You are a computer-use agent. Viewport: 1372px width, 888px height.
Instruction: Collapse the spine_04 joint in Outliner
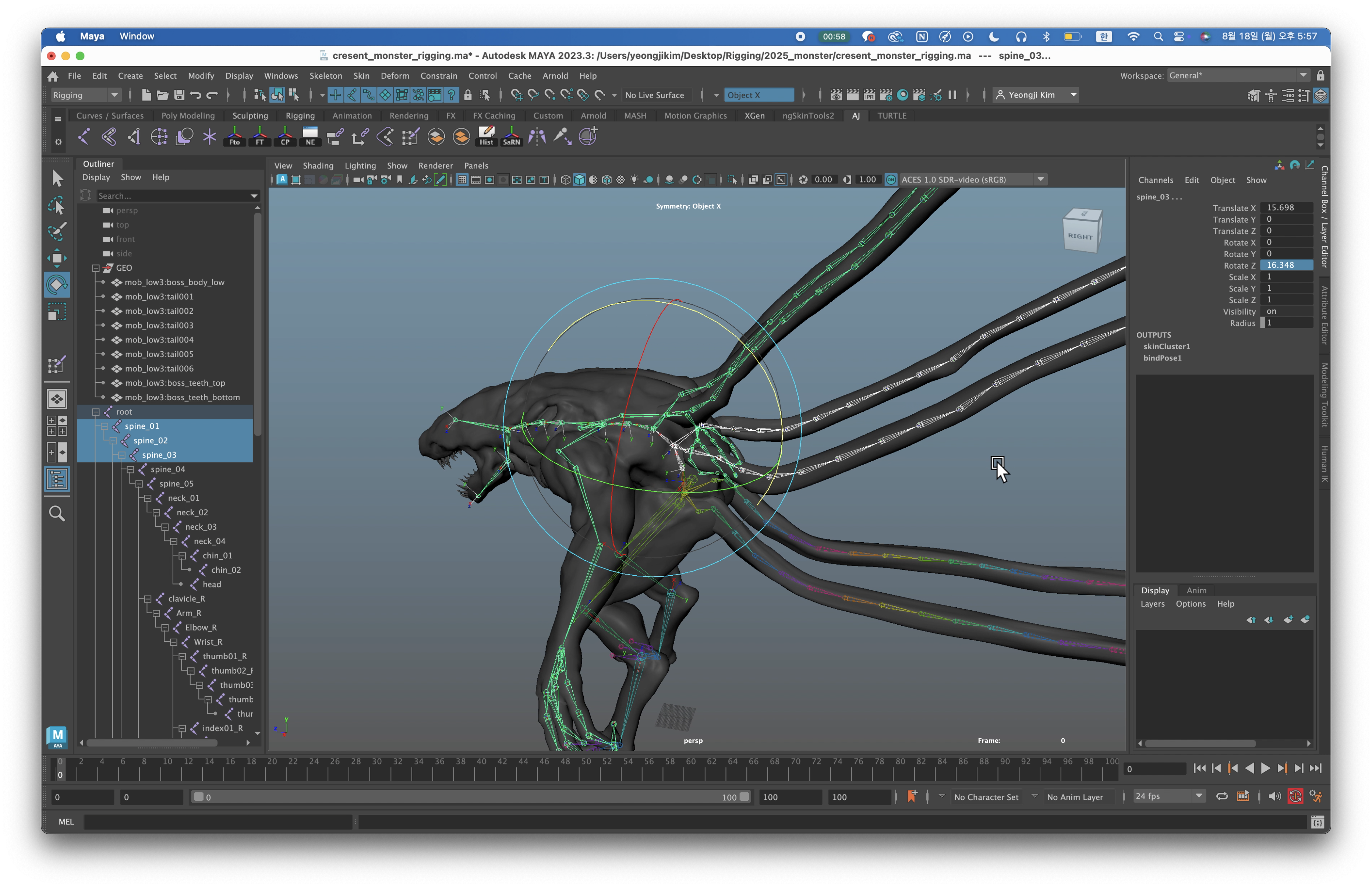tap(130, 469)
